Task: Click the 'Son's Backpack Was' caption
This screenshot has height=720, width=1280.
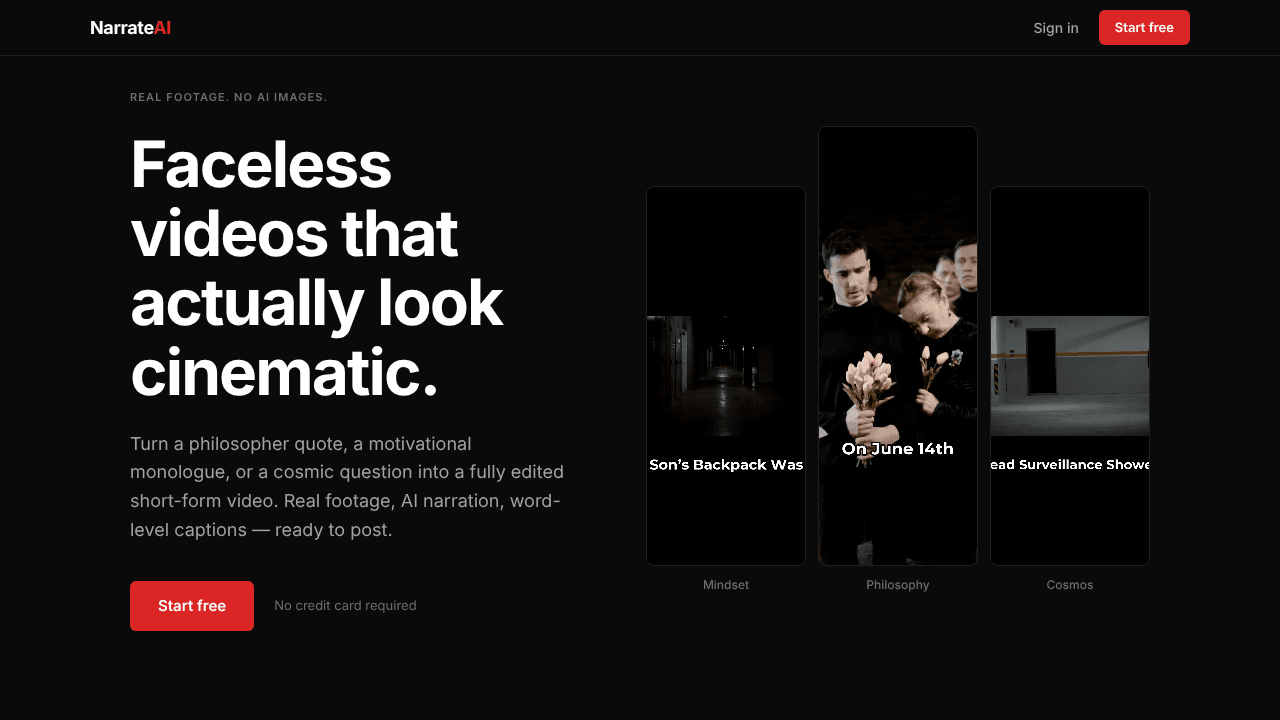Action: (726, 465)
